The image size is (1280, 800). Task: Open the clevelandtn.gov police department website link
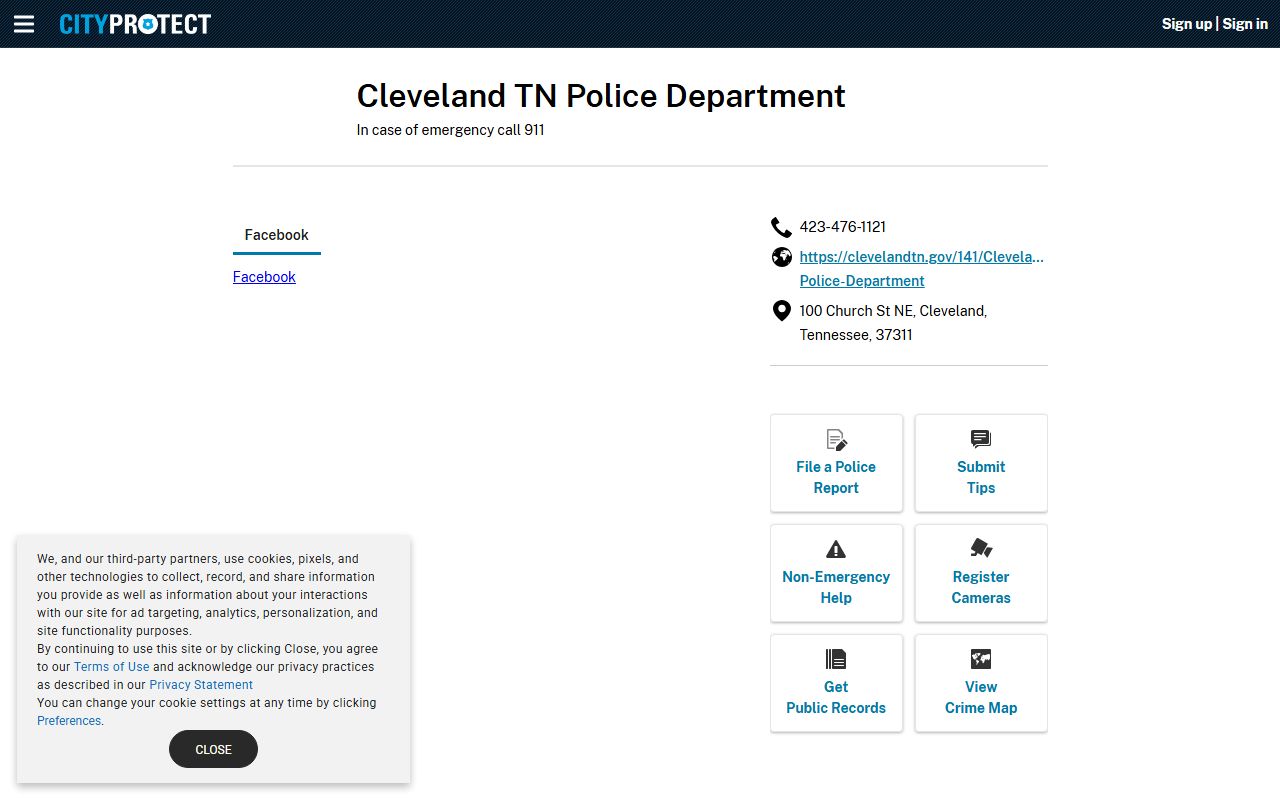[x=921, y=269]
